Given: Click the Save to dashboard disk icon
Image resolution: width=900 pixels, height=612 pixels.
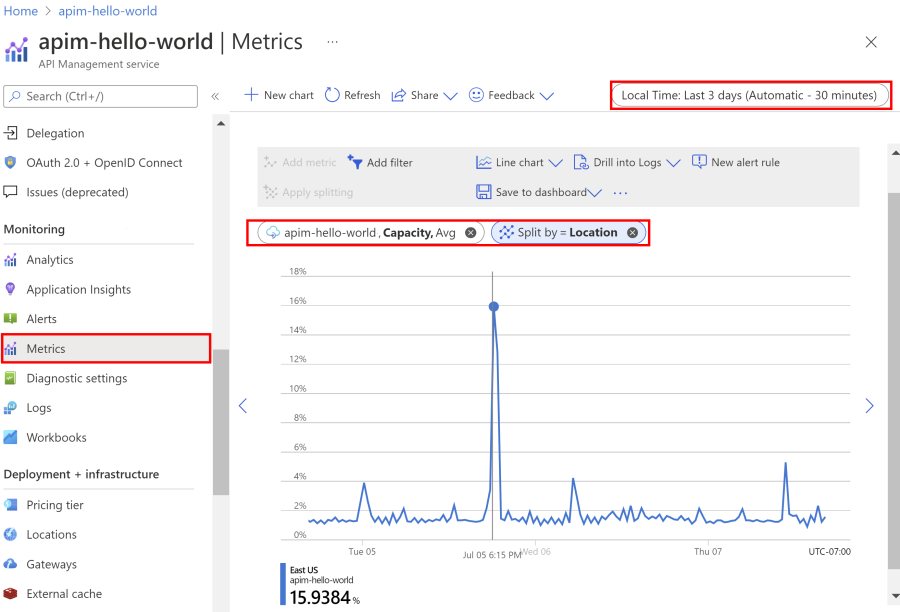Looking at the screenshot, I should [483, 192].
